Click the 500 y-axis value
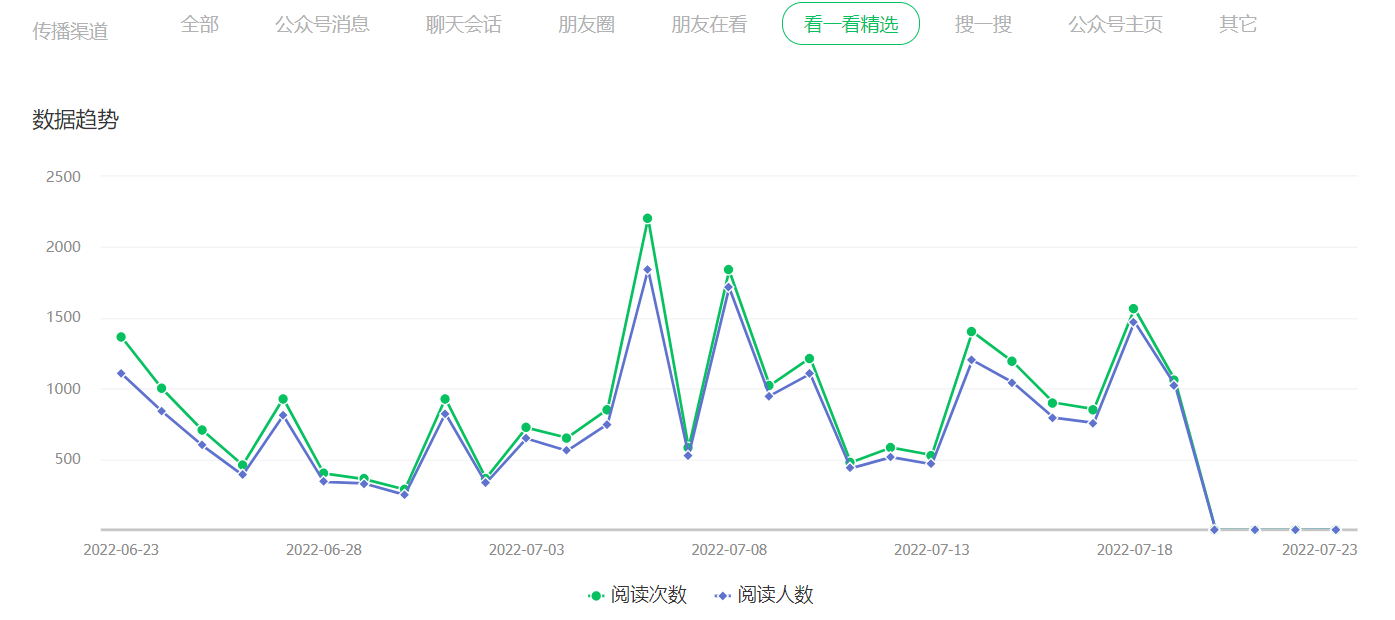Viewport: 1395px width, 620px height. [67, 460]
